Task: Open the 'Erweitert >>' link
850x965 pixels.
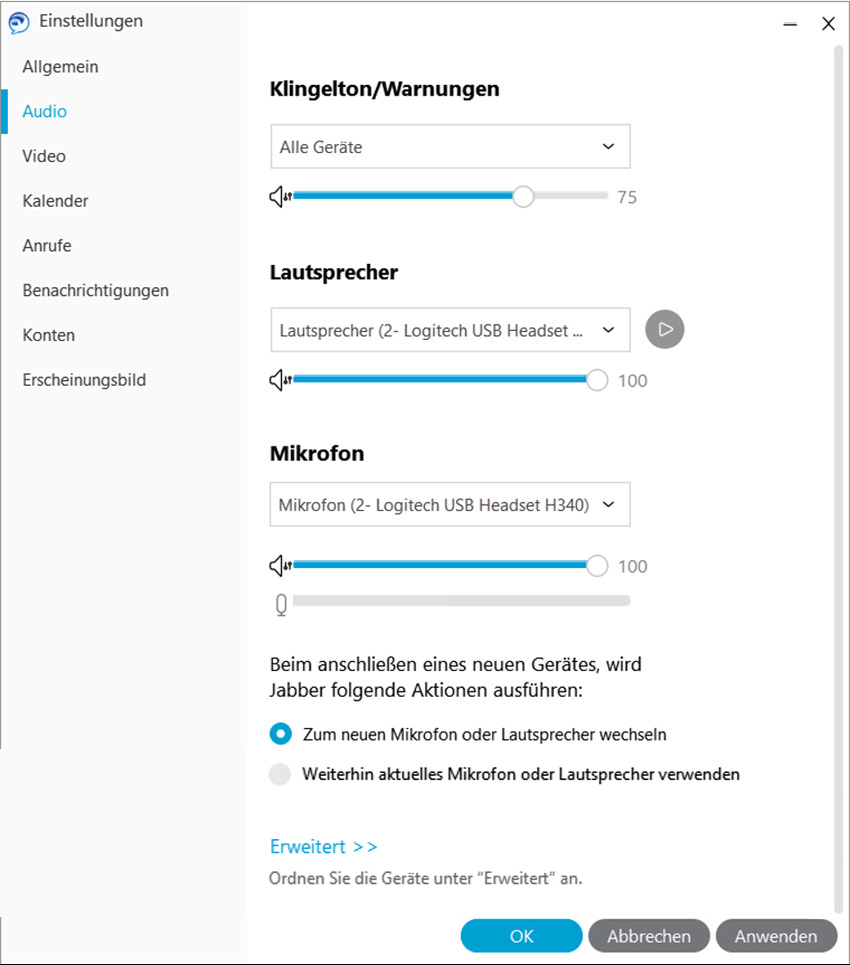Action: tap(323, 846)
